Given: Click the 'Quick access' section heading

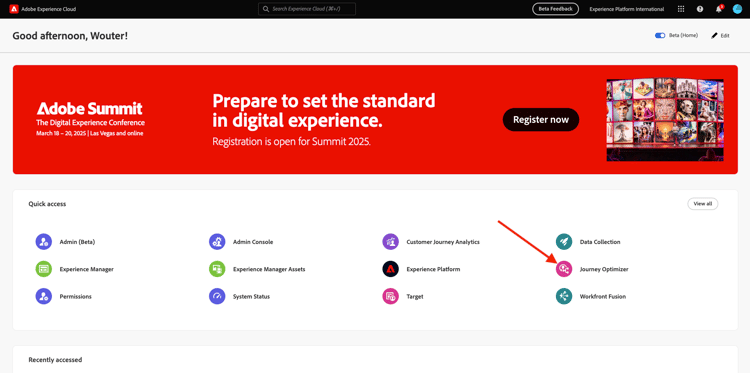Looking at the screenshot, I should click(47, 204).
